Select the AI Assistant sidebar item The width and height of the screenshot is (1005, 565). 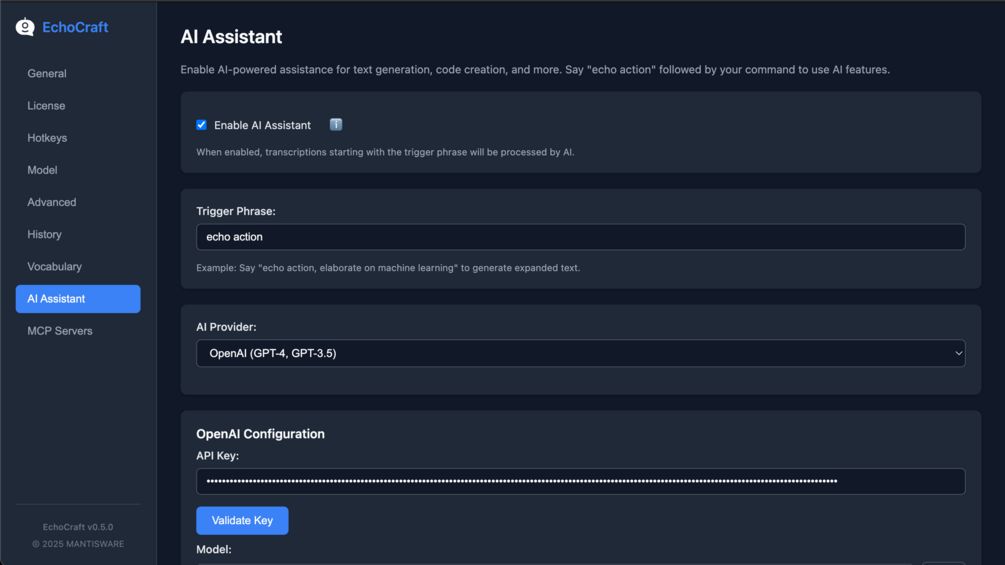[78, 299]
